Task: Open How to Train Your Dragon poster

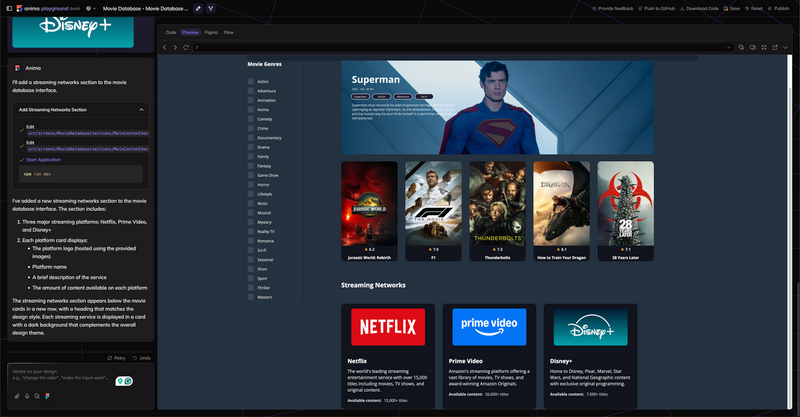Action: tap(561, 204)
